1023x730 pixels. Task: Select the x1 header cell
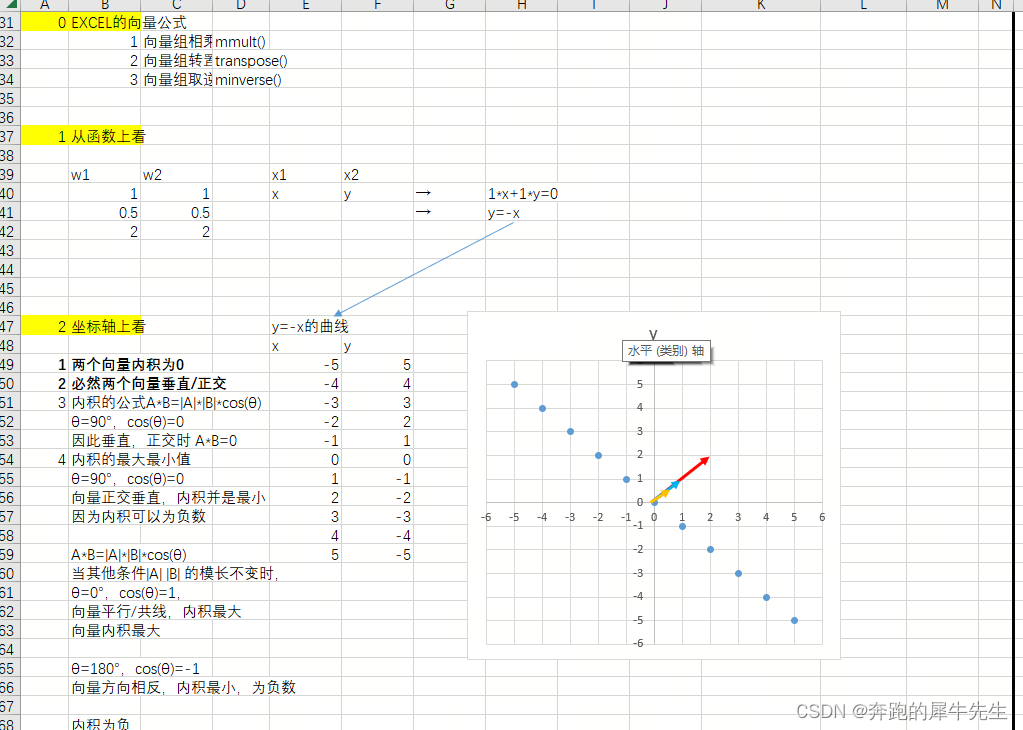[x=305, y=174]
